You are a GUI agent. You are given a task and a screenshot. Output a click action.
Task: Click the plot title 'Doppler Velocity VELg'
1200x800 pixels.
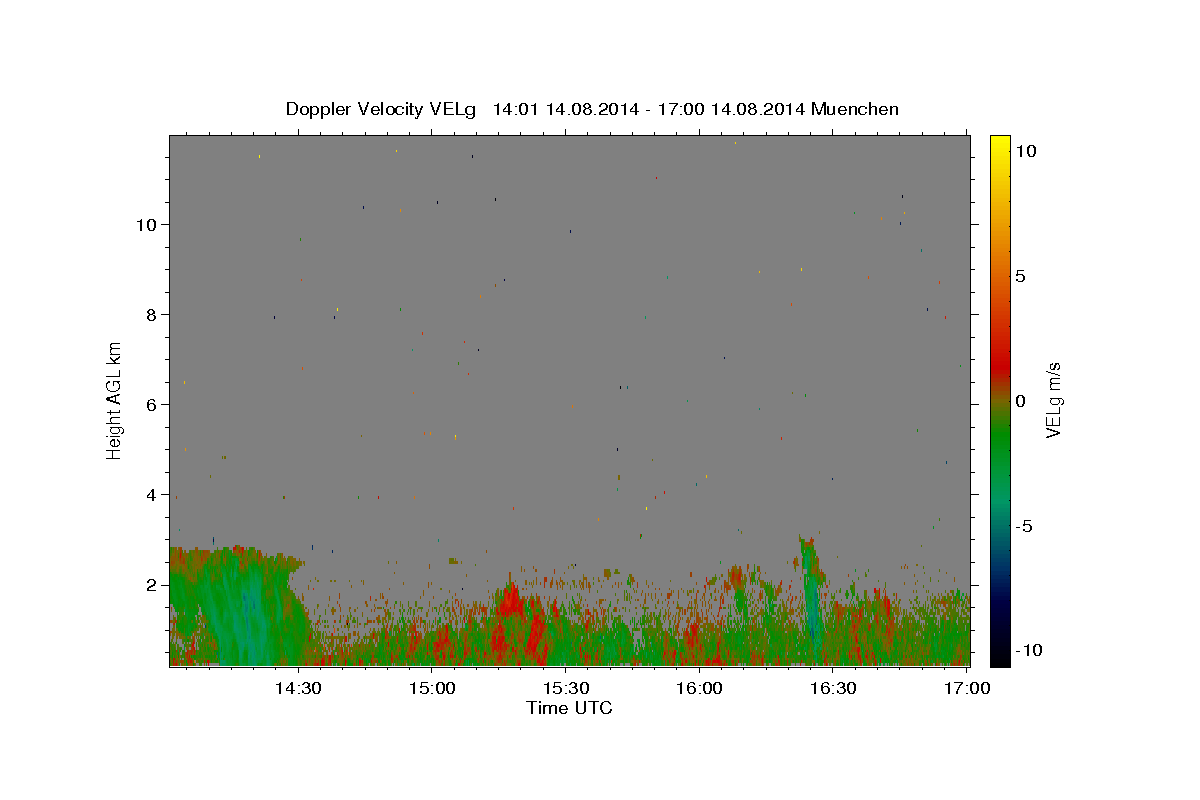pos(383,109)
